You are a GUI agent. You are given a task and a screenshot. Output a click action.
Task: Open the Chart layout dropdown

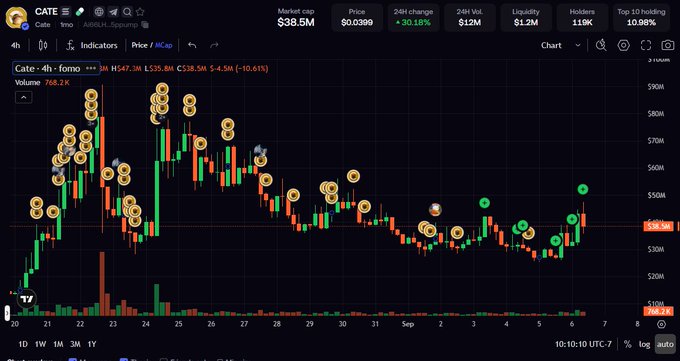tap(560, 45)
